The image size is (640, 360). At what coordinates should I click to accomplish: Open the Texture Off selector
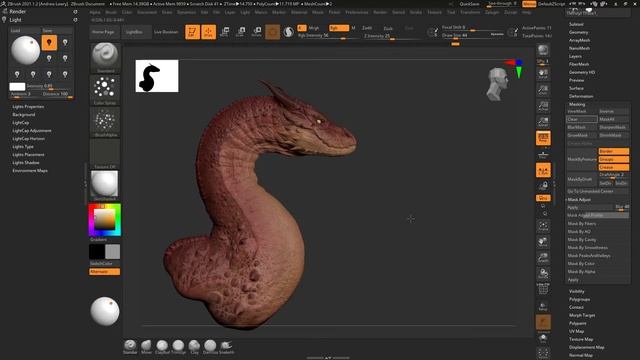[105, 153]
